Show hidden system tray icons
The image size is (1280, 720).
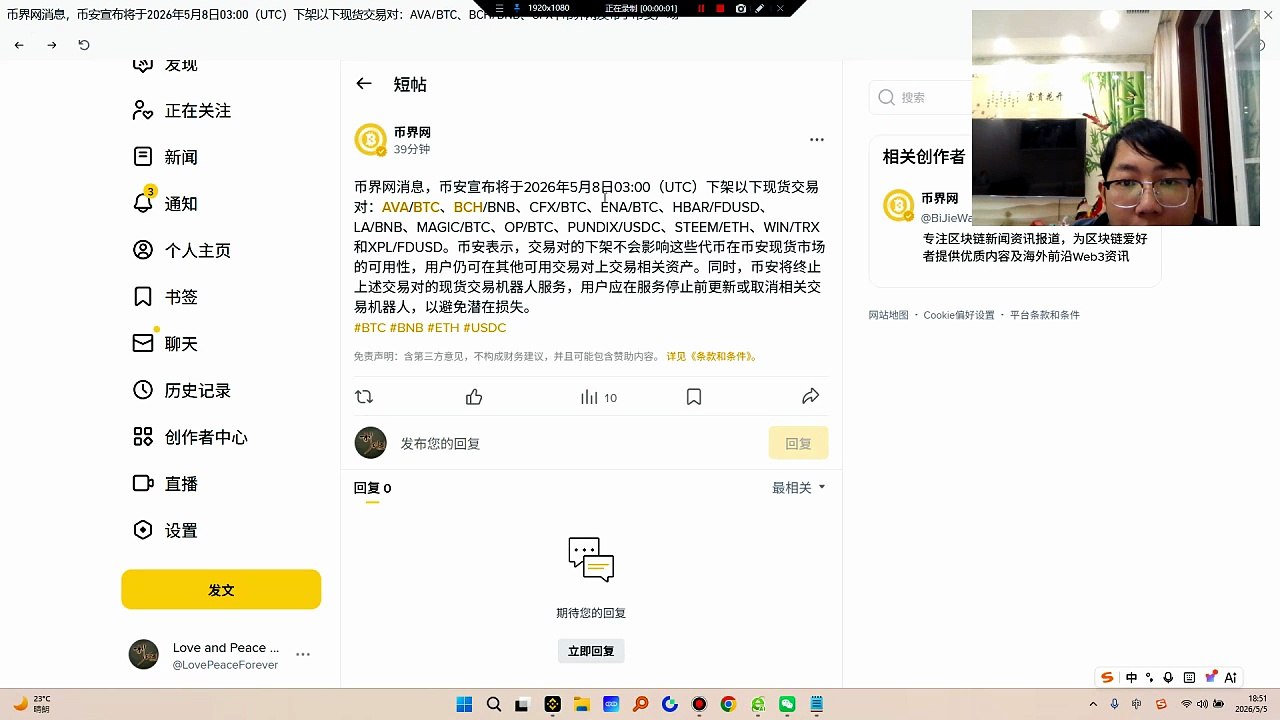(1093, 705)
